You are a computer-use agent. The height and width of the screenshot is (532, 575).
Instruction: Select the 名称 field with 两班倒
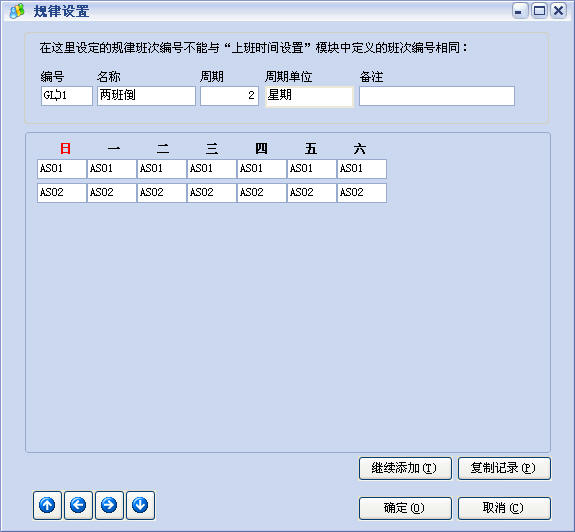coord(146,96)
